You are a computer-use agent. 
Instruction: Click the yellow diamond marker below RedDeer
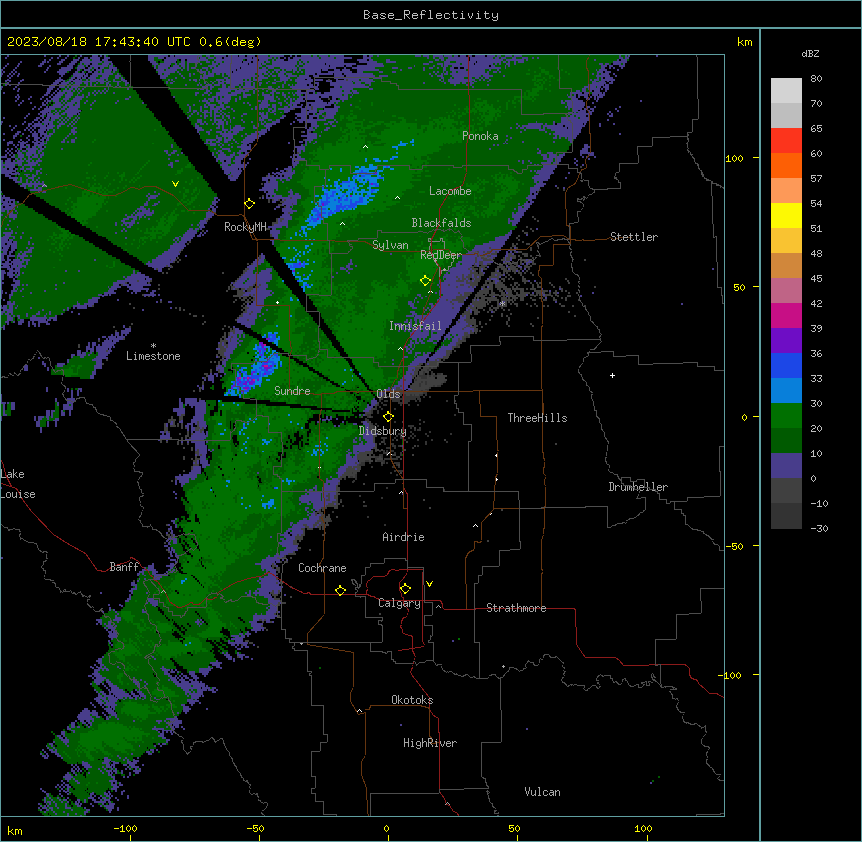(425, 281)
